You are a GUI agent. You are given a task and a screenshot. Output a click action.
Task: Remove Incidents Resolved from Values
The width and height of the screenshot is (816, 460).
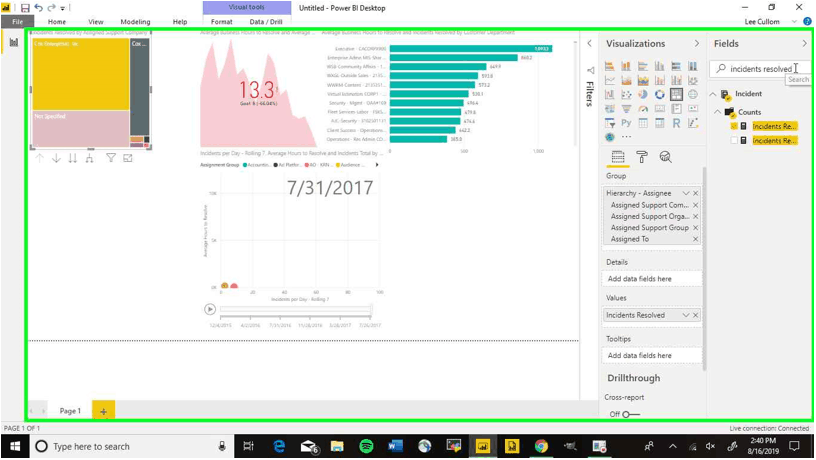pyautogui.click(x=696, y=315)
